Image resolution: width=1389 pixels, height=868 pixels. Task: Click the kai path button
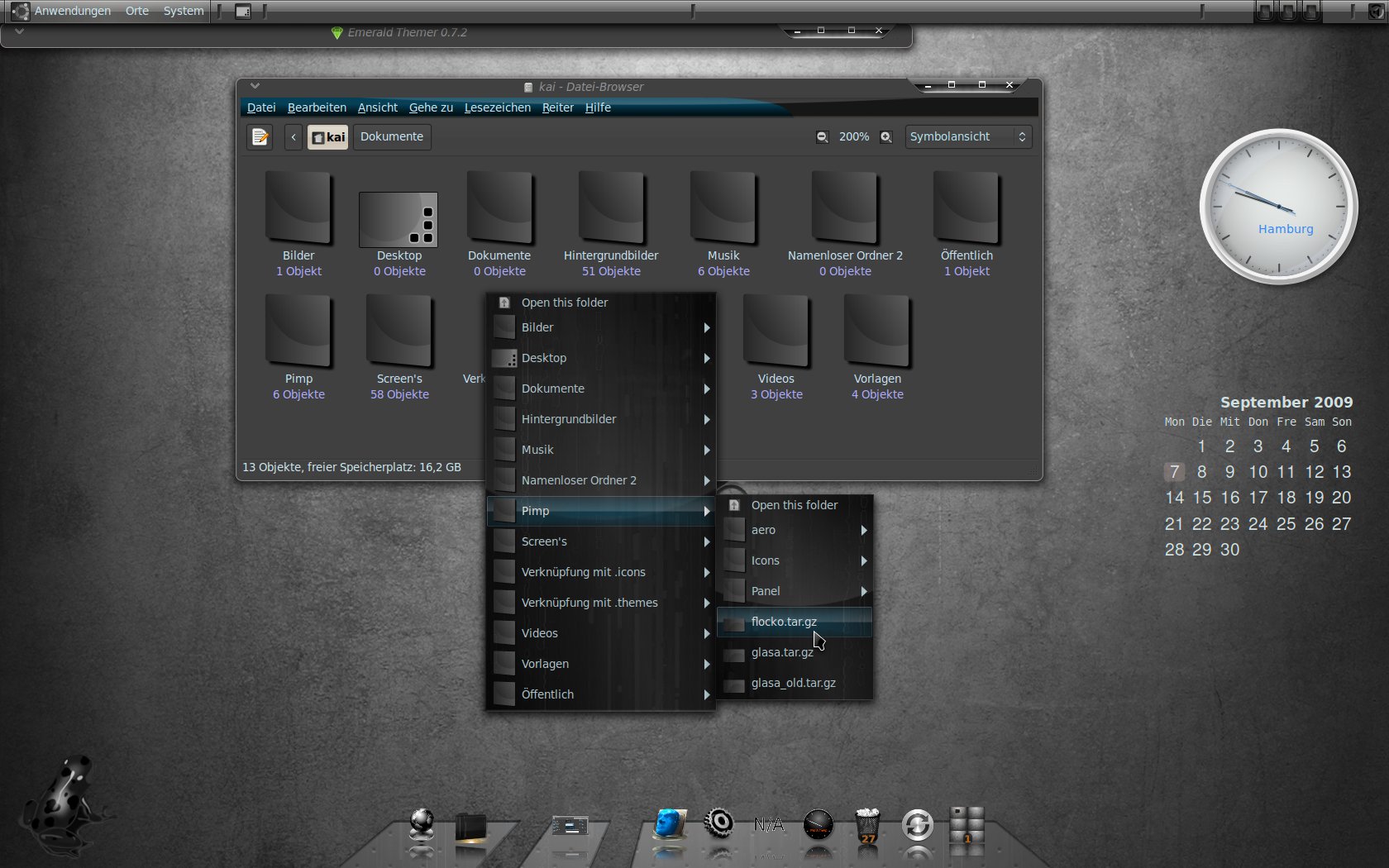[x=328, y=137]
